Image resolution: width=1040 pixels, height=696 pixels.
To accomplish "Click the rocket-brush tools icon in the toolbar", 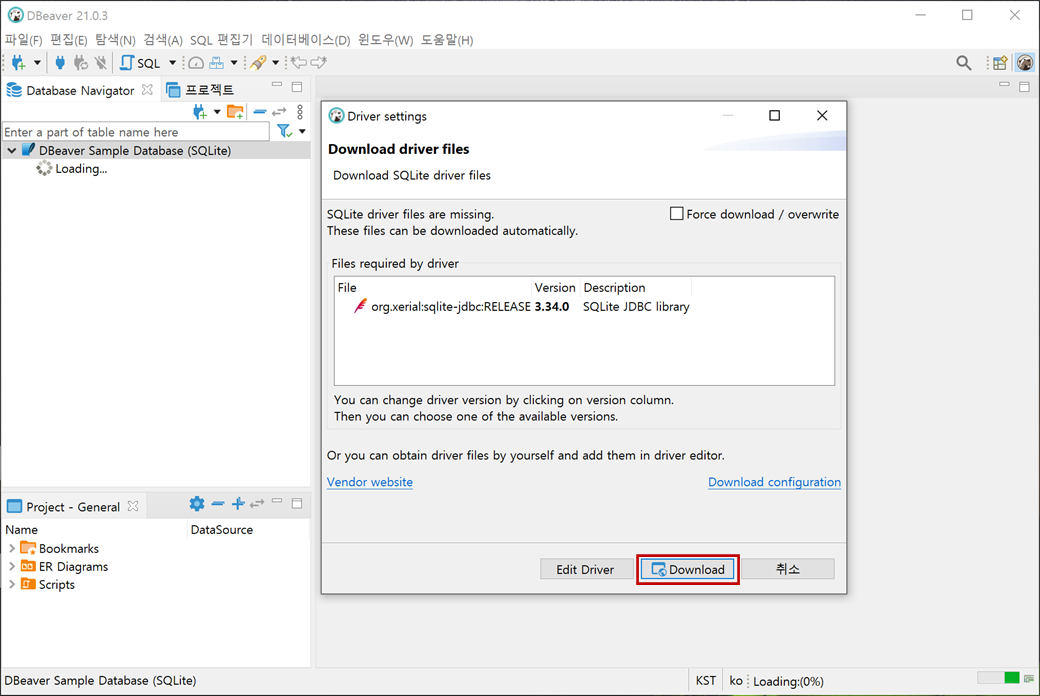I will 258,62.
